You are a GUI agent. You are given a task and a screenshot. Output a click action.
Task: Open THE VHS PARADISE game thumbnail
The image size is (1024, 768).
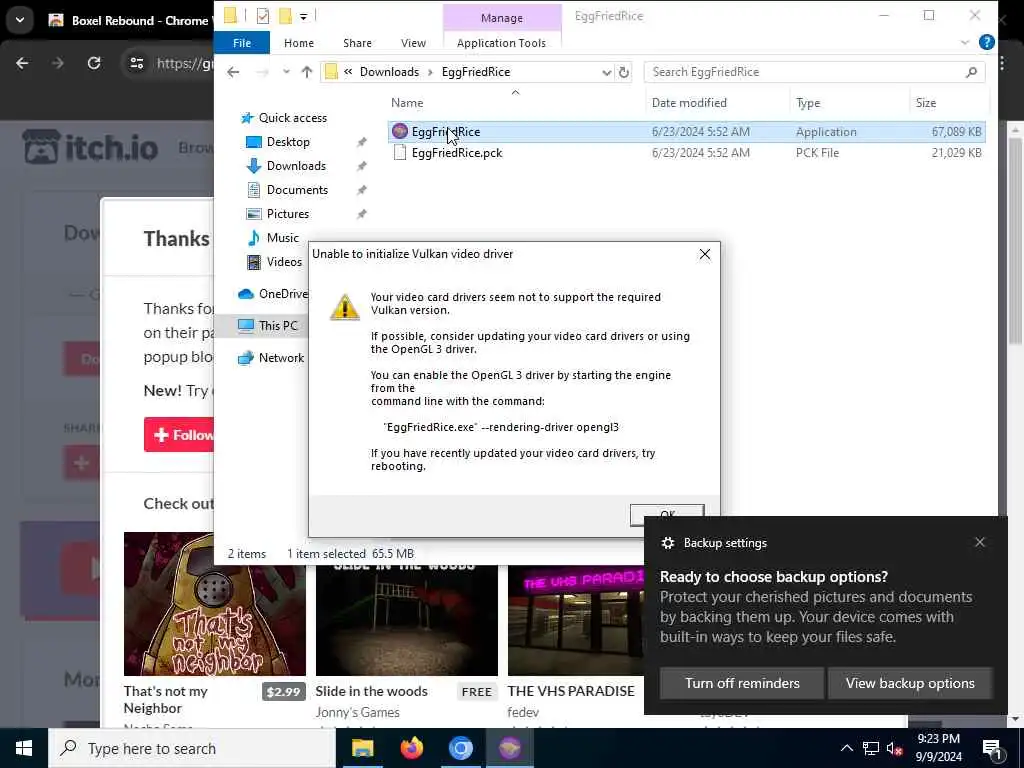tap(576, 620)
